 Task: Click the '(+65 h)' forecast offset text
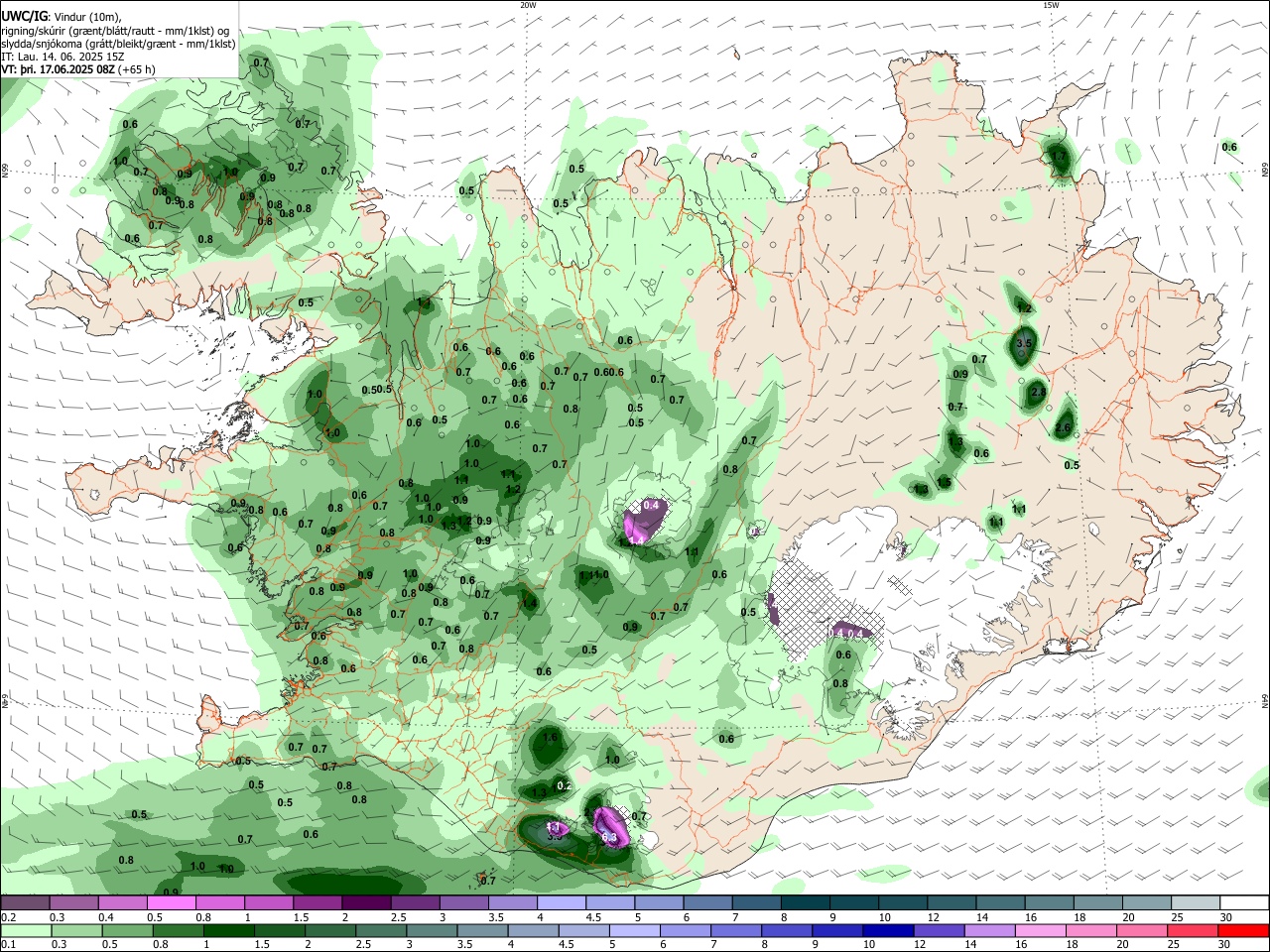click(x=136, y=70)
